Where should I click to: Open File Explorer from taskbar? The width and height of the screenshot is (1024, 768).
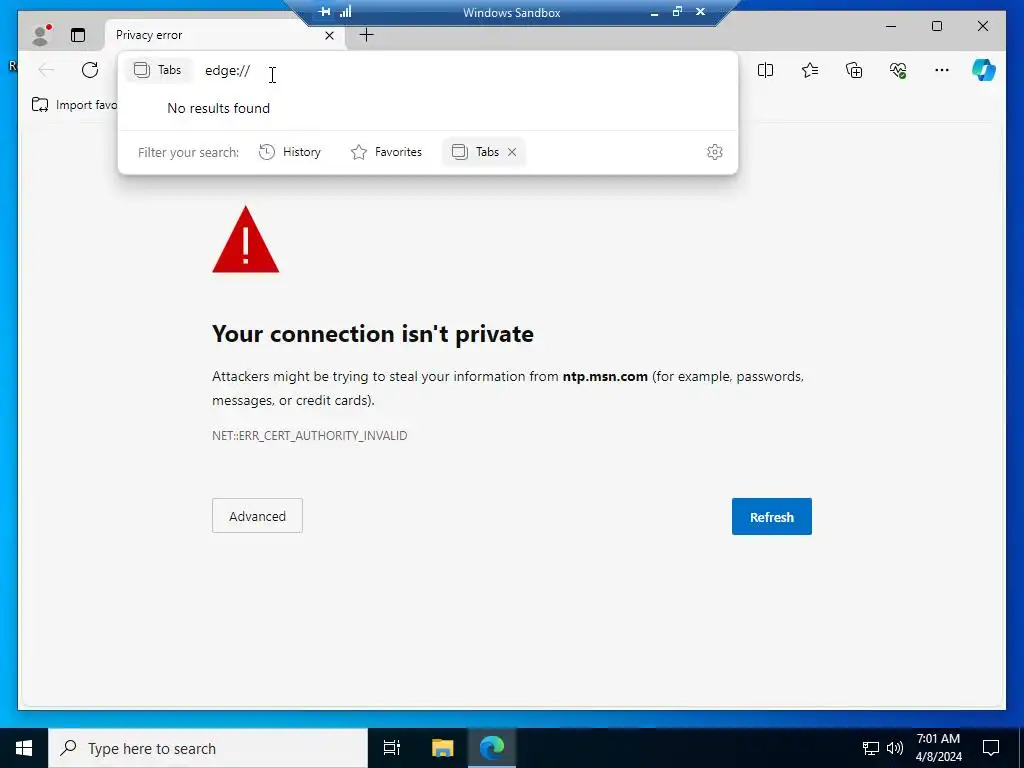(443, 748)
